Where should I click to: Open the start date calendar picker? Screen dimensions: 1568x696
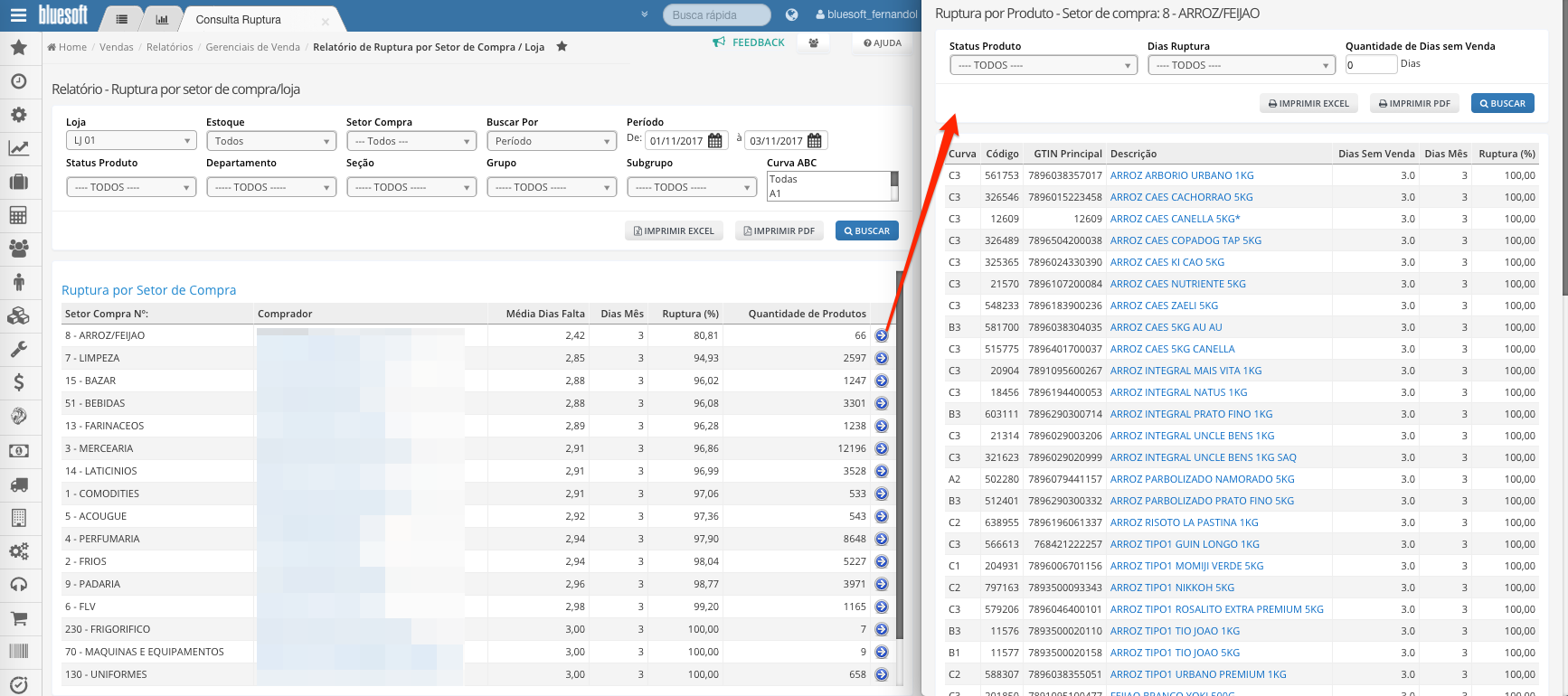[x=715, y=141]
